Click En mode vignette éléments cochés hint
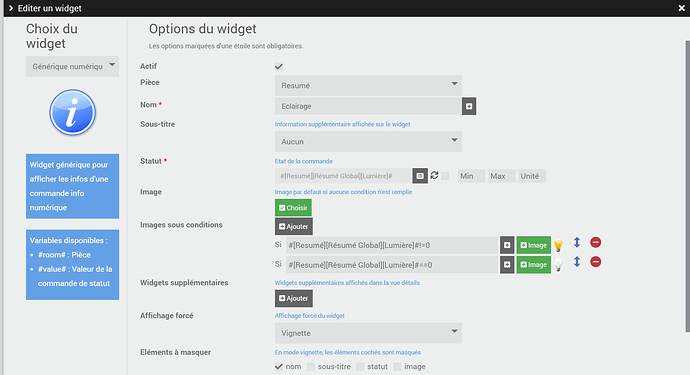 (x=348, y=352)
